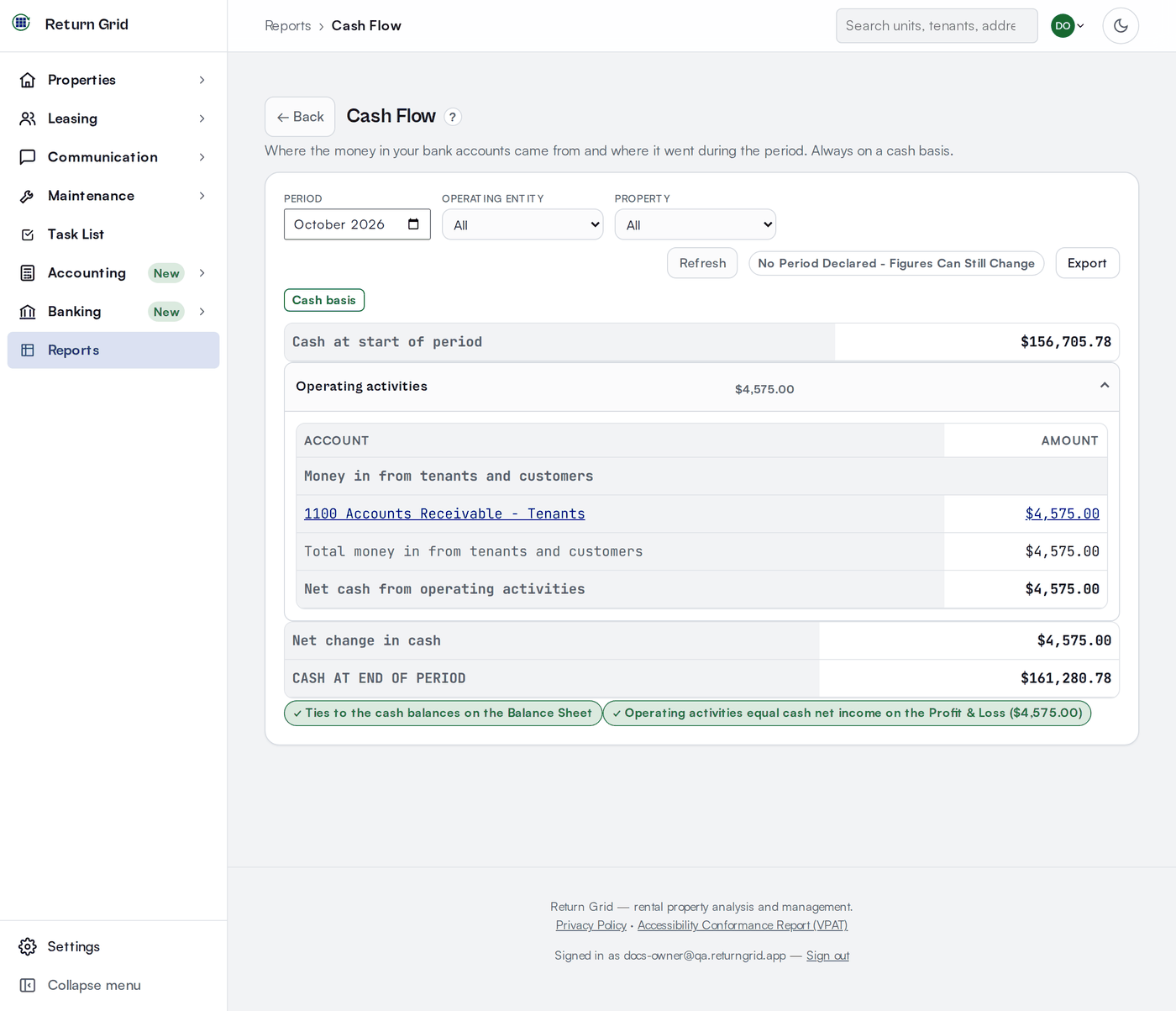The width and height of the screenshot is (1176, 1011).
Task: Click the Leasing people icon
Action: pos(28,118)
